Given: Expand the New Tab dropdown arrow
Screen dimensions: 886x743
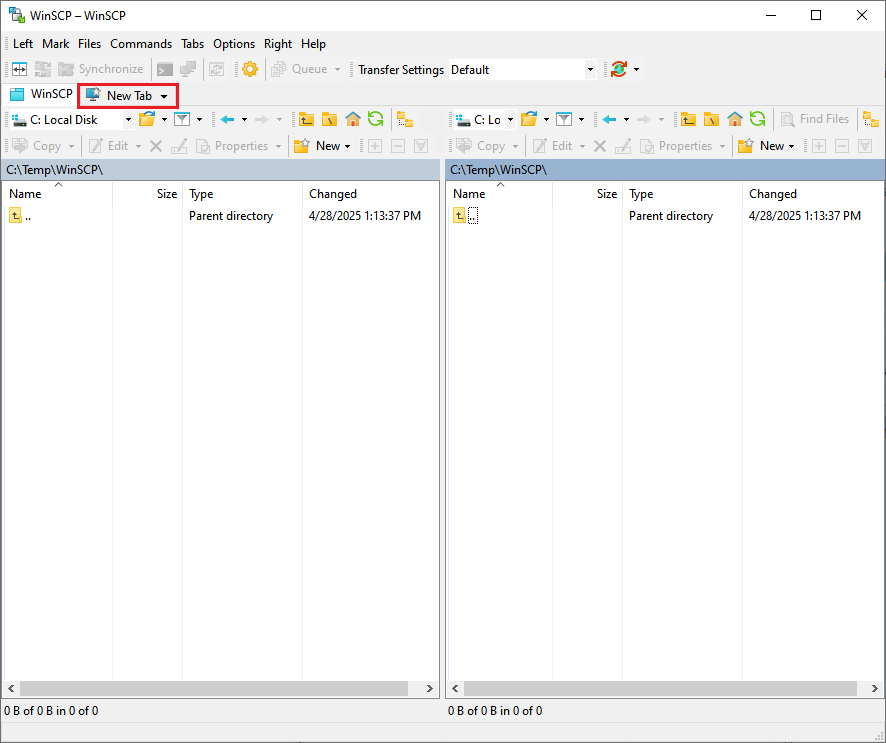Looking at the screenshot, I should click(164, 96).
